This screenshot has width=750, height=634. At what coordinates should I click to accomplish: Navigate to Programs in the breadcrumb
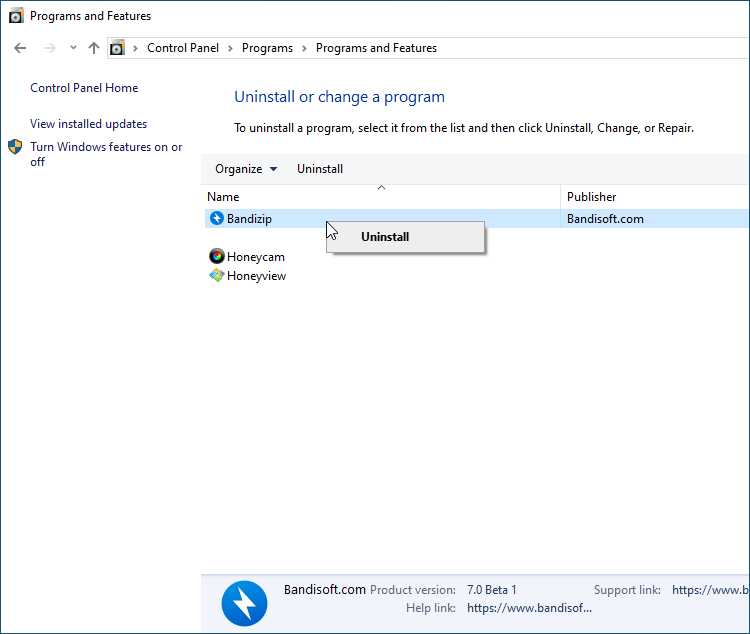[x=267, y=48]
